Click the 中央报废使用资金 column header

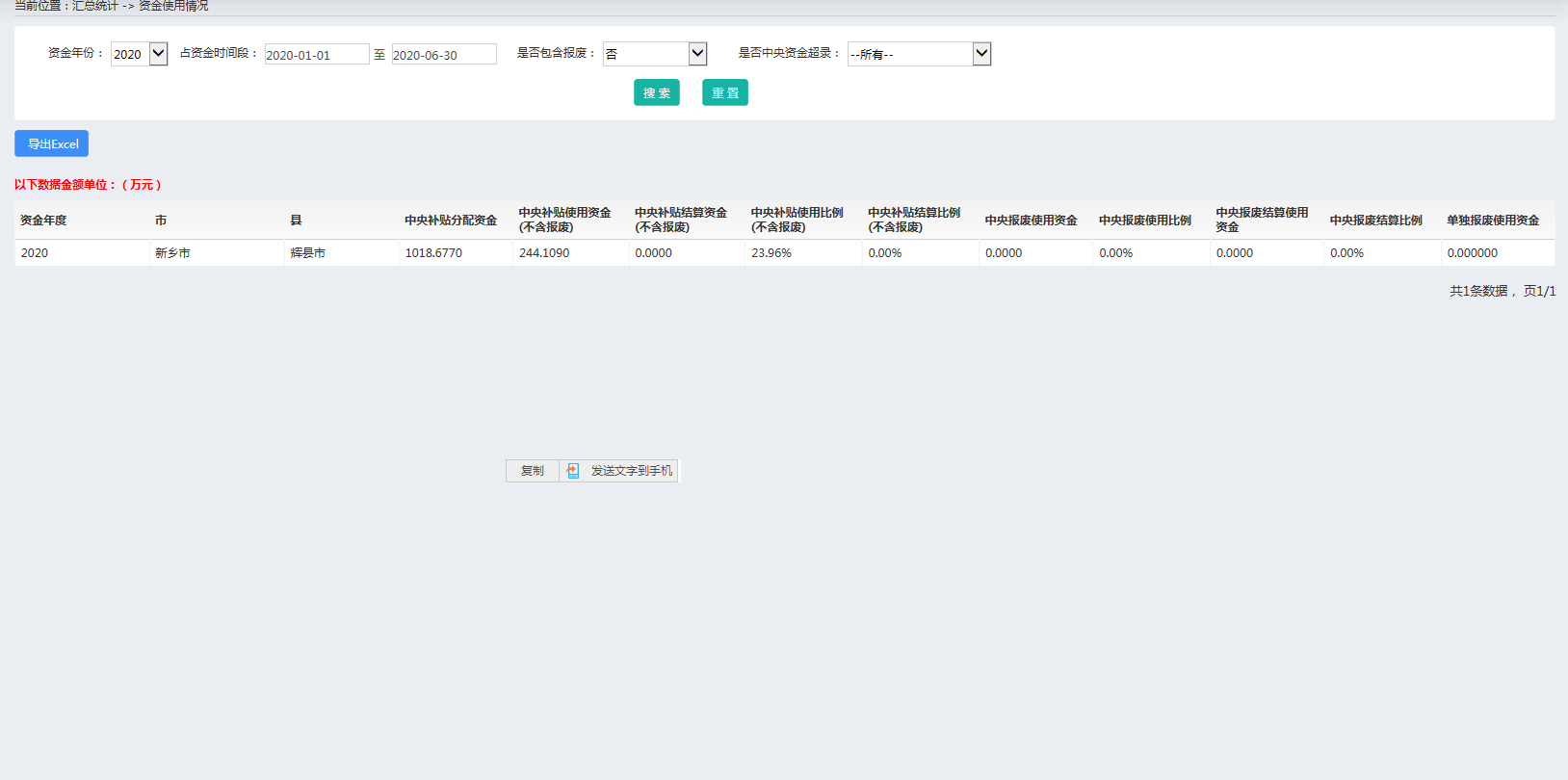tap(1031, 221)
